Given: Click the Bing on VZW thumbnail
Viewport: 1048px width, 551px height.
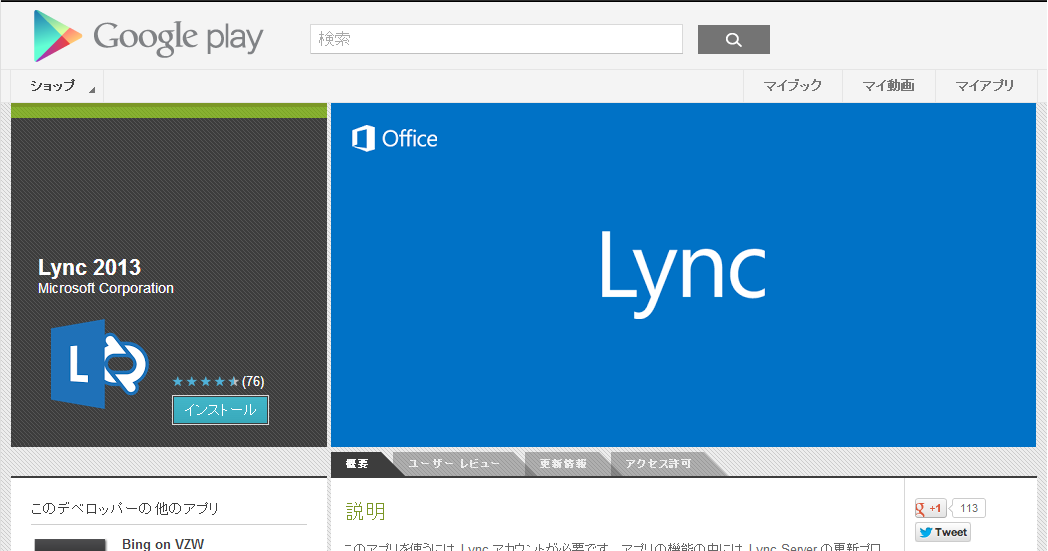Looking at the screenshot, I should click(70, 545).
